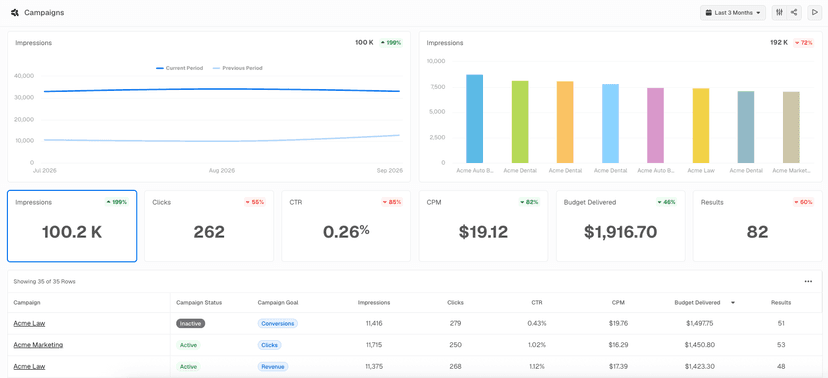The image size is (828, 378).
Task: Click the $1,450.80 budget delivered cell
Action: coord(700,345)
